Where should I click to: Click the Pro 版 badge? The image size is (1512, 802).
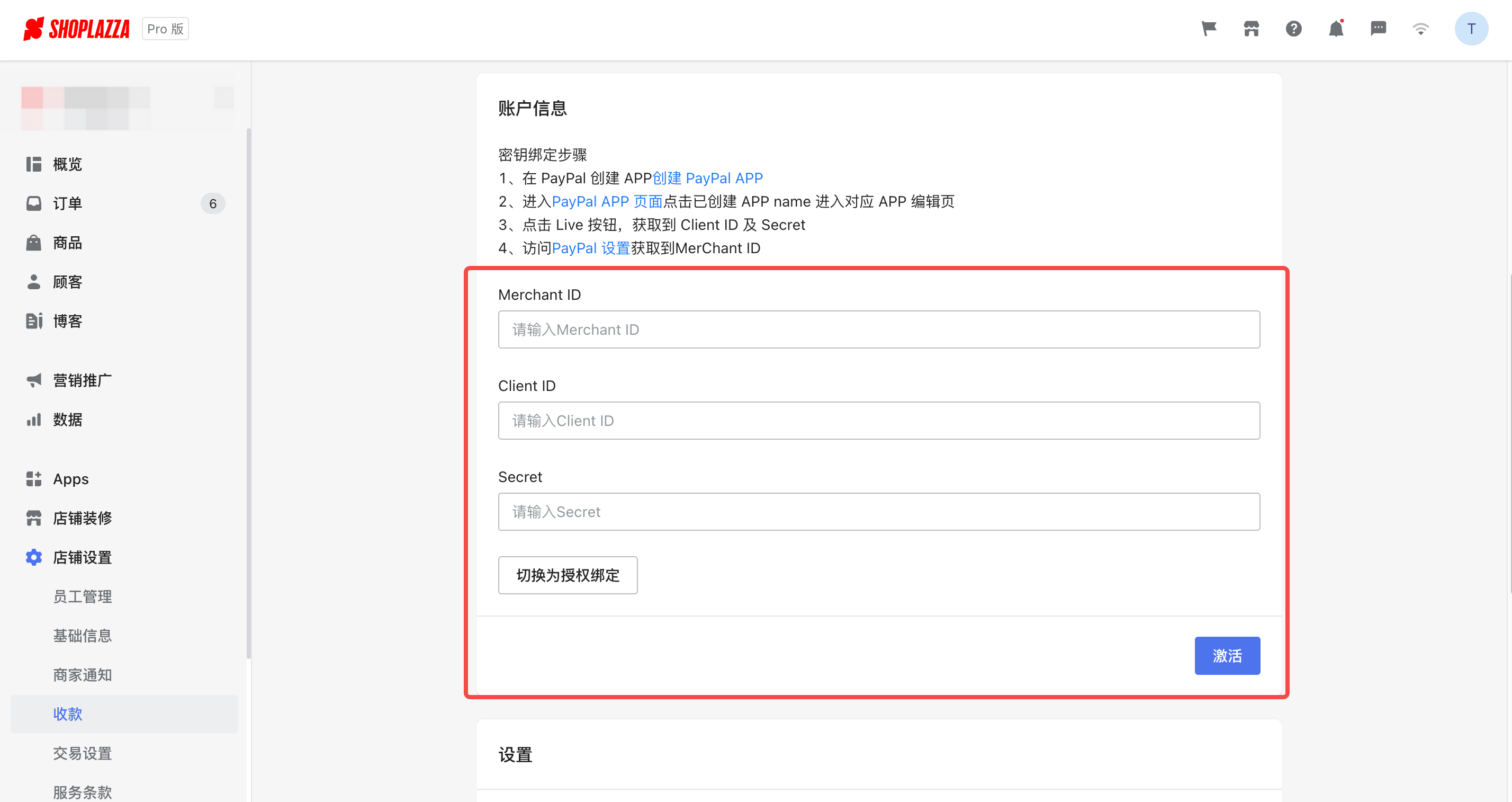pos(165,29)
